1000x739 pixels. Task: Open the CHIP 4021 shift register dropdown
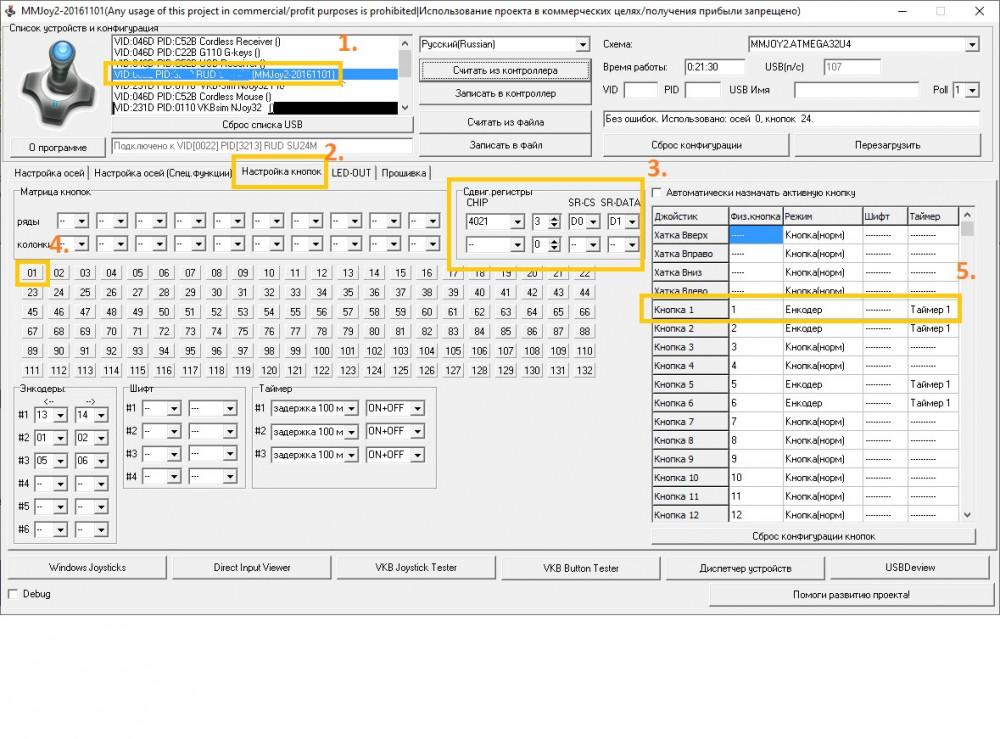click(x=518, y=222)
